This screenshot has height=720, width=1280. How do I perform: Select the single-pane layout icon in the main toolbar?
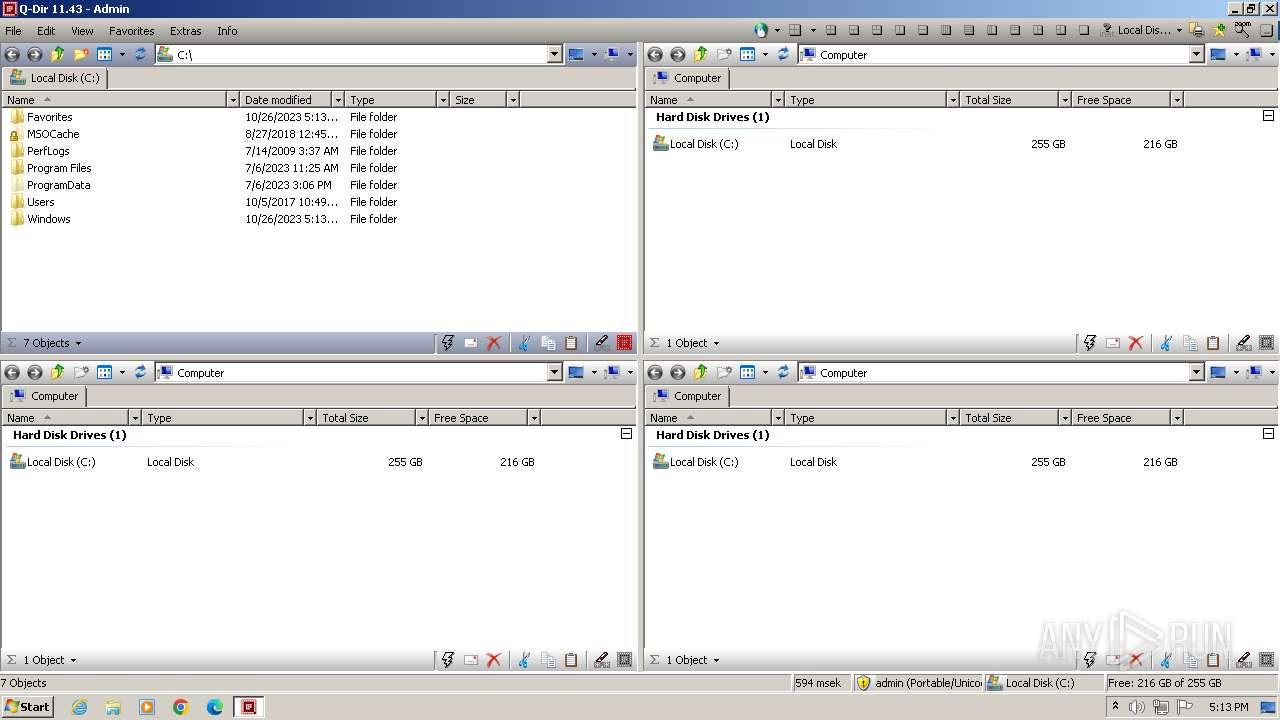point(1084,30)
